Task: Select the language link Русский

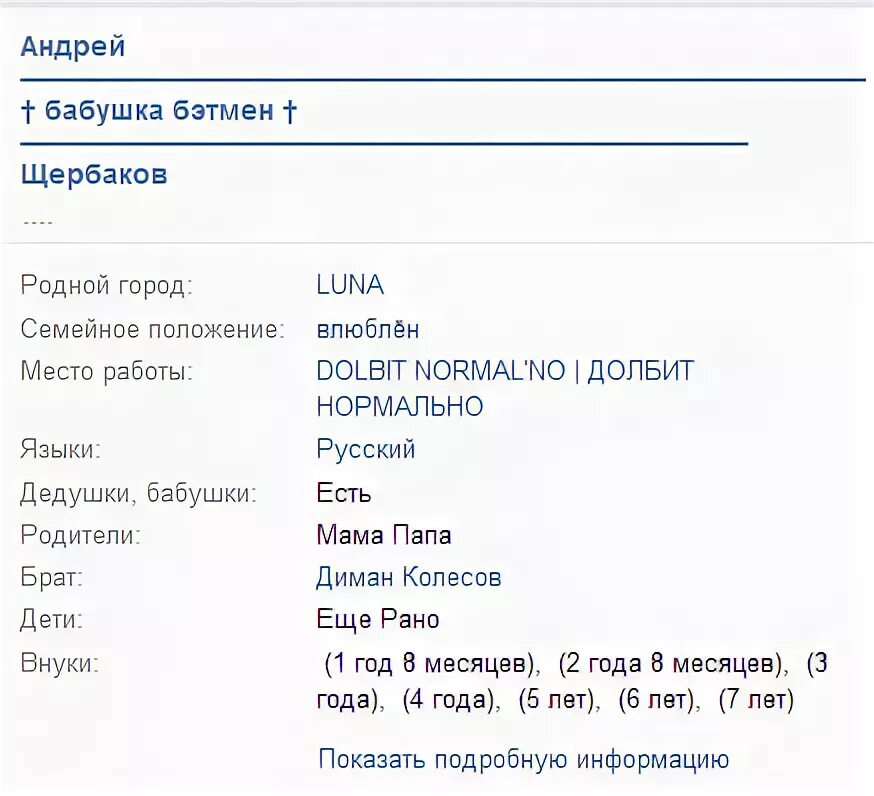Action: pyautogui.click(x=366, y=449)
